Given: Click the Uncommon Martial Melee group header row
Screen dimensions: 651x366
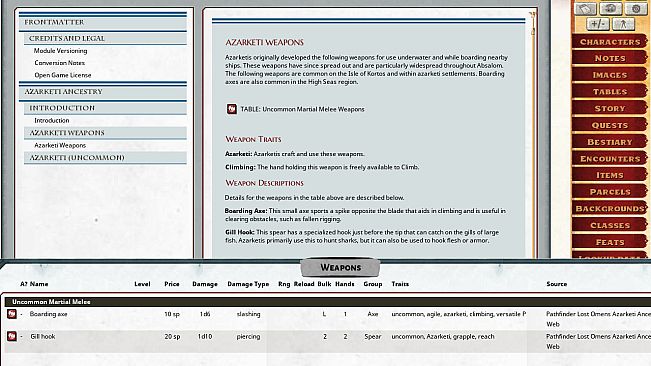Looking at the screenshot, I should (328, 302).
